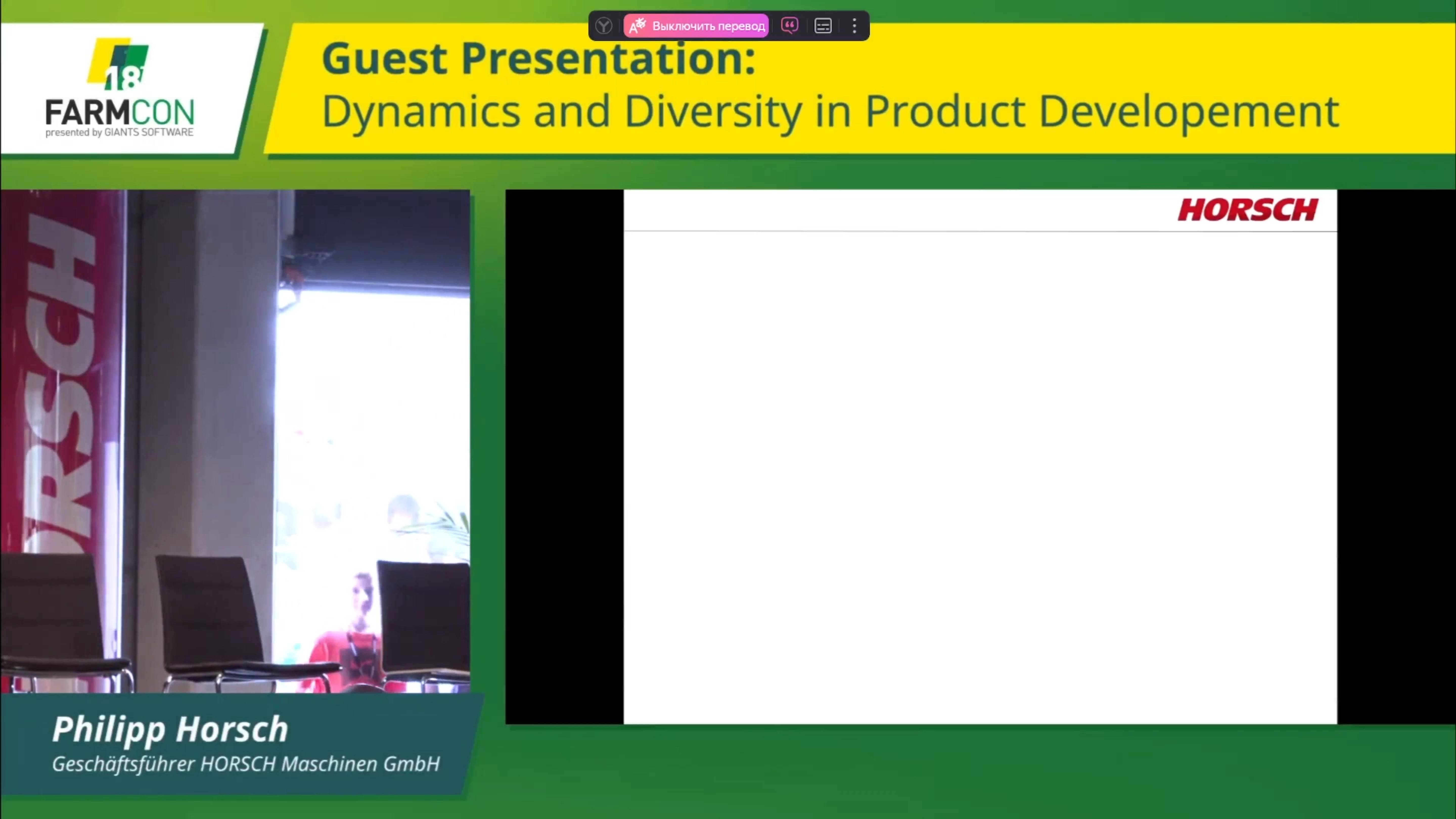Click 'Dynamics and Diversity in Product Developement' title
Viewport: 1456px width, 819px height.
click(830, 112)
